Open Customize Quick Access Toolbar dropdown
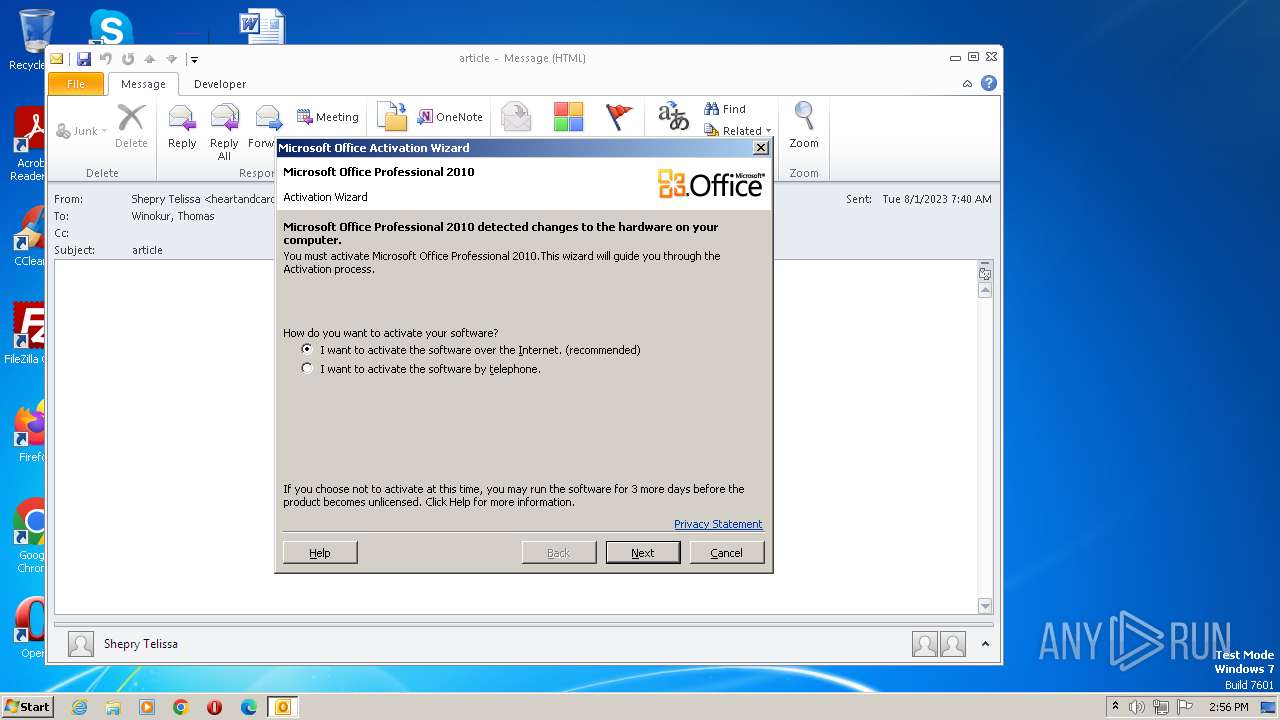The image size is (1280, 720). pos(194,60)
